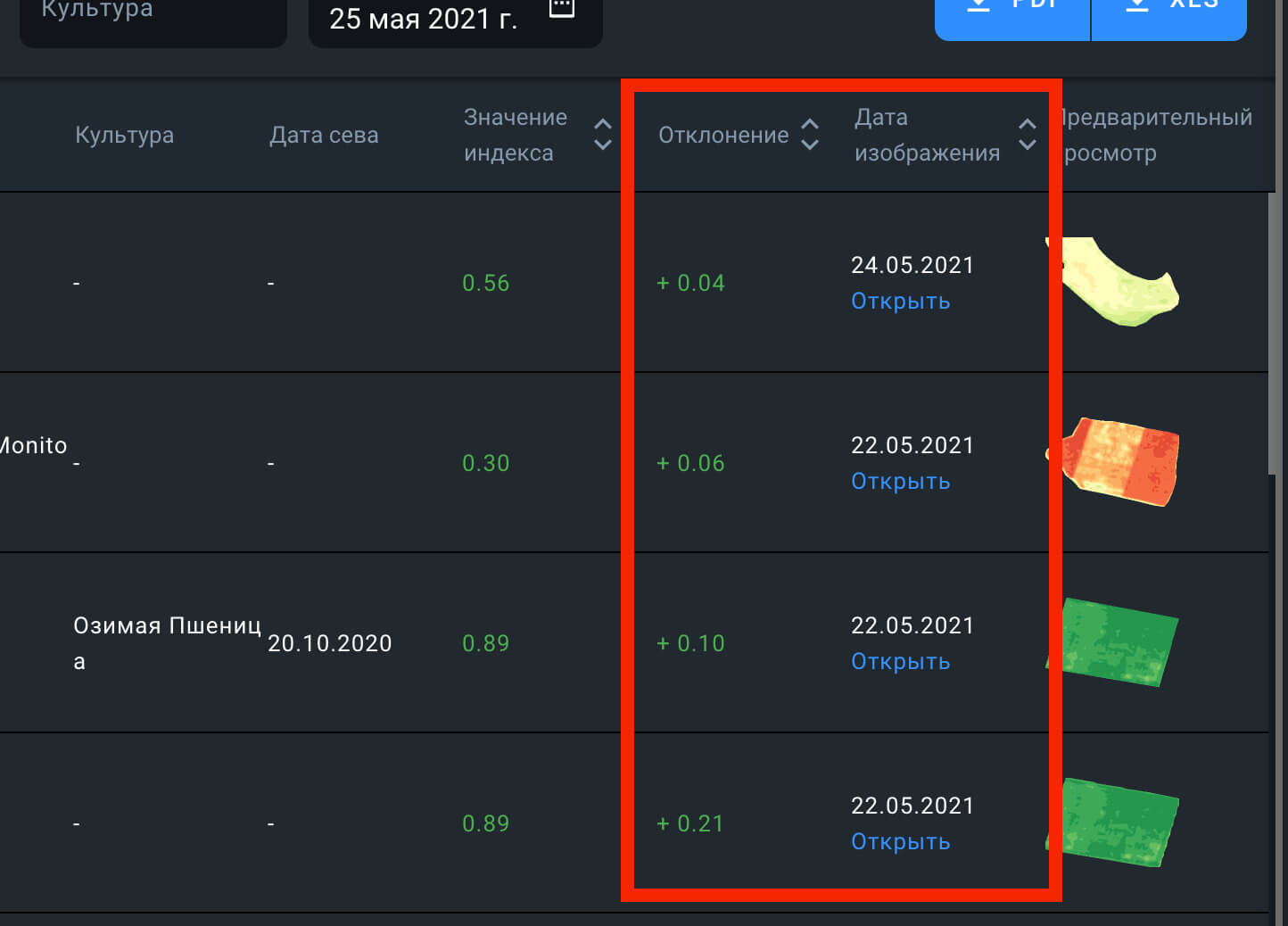The width and height of the screenshot is (1288, 926).
Task: Sort by Значение индекса column arrows
Action: pos(603,135)
